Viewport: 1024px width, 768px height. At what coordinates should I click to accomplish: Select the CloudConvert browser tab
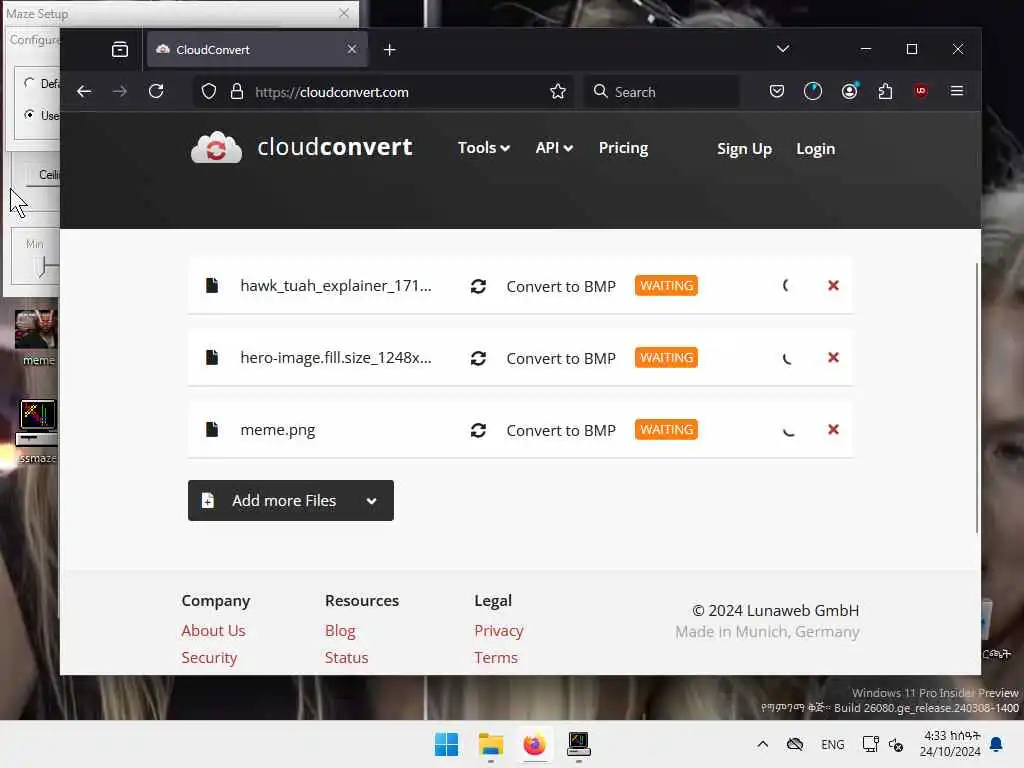click(257, 50)
